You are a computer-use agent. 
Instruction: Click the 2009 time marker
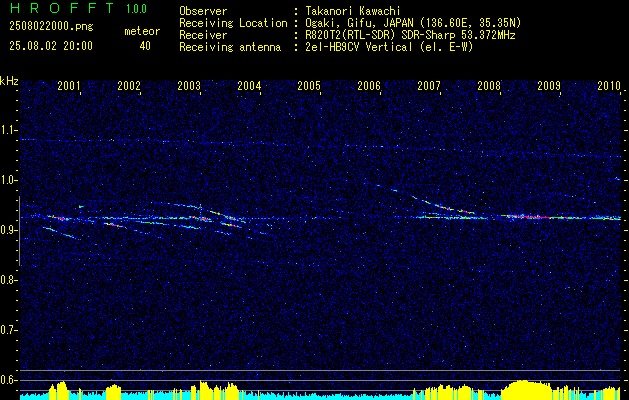[x=549, y=85]
